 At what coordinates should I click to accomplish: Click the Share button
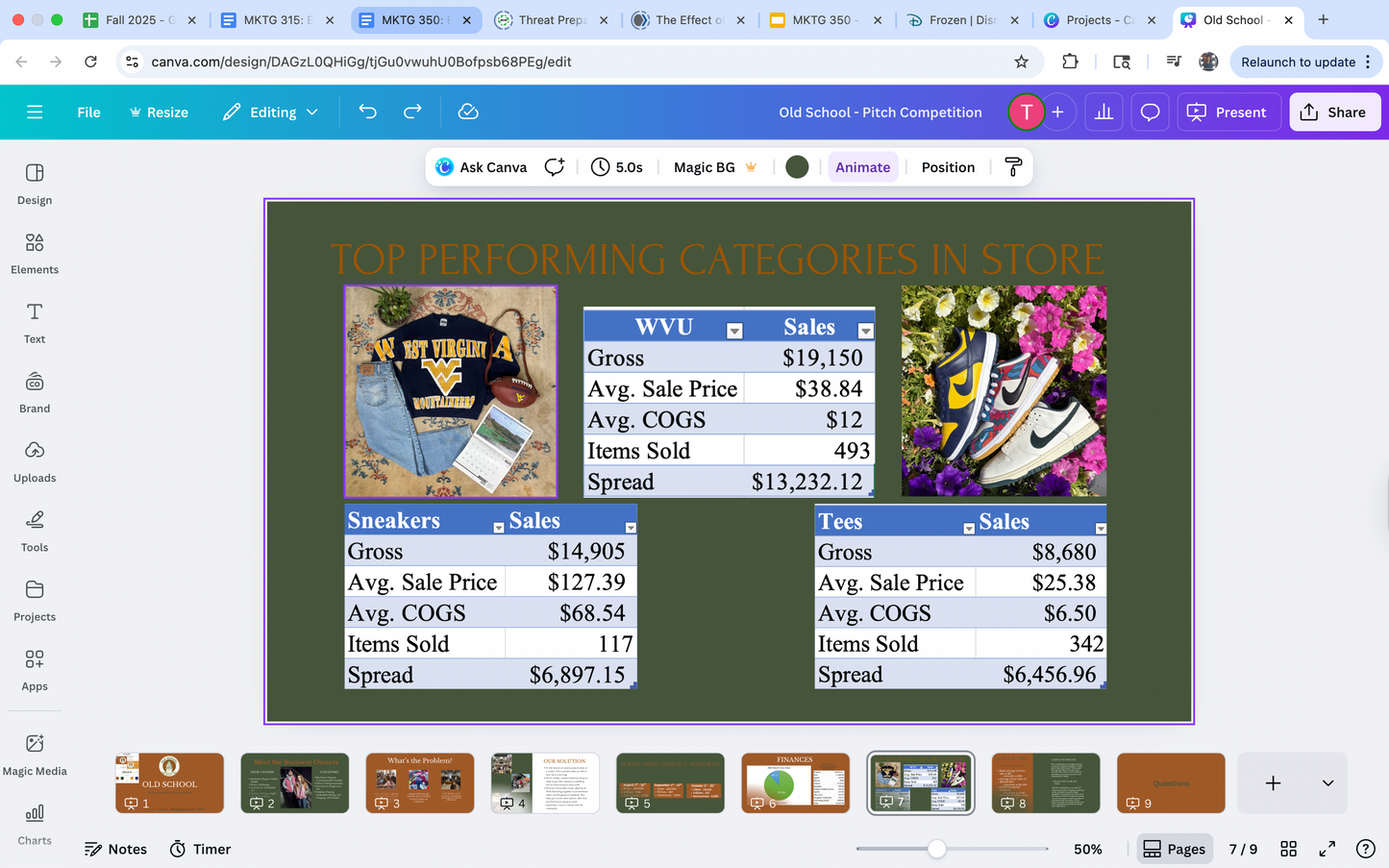click(x=1333, y=112)
